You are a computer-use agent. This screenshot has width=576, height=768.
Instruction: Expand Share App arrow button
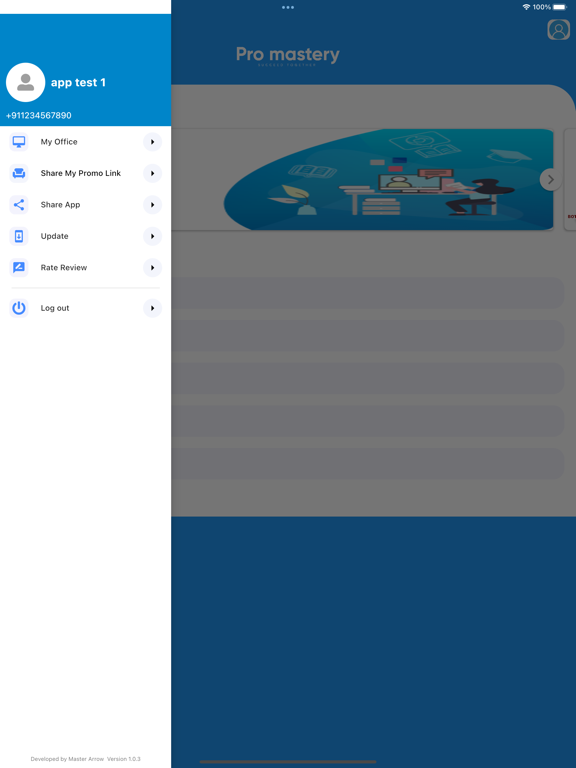tap(152, 205)
